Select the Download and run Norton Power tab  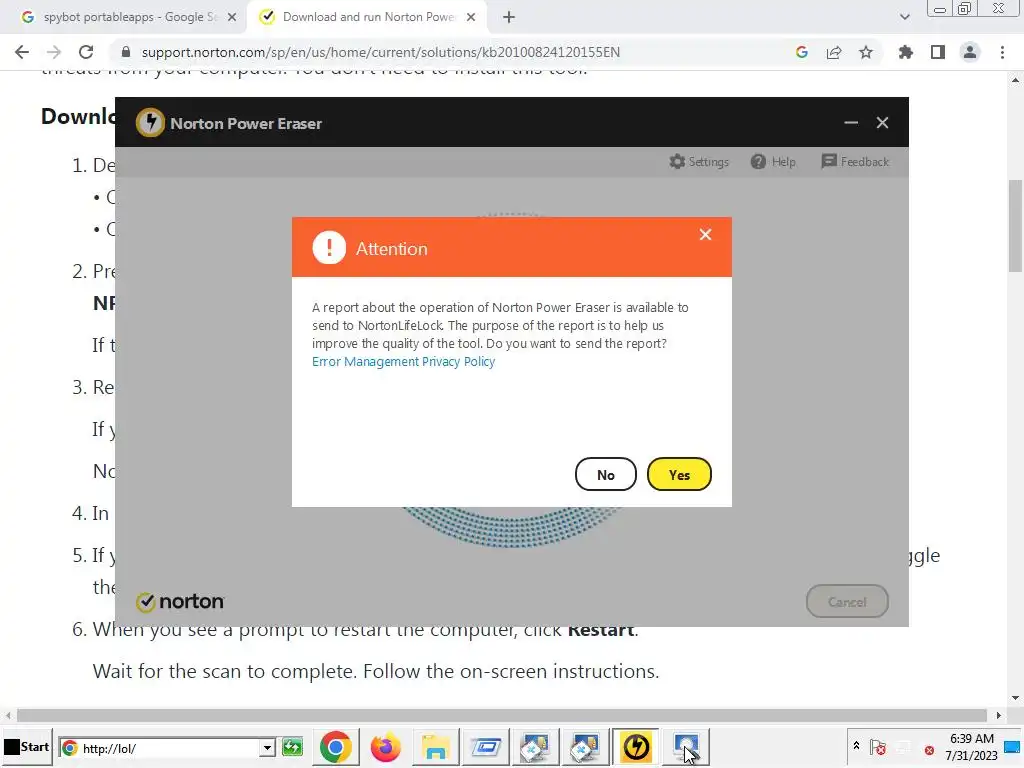click(366, 17)
